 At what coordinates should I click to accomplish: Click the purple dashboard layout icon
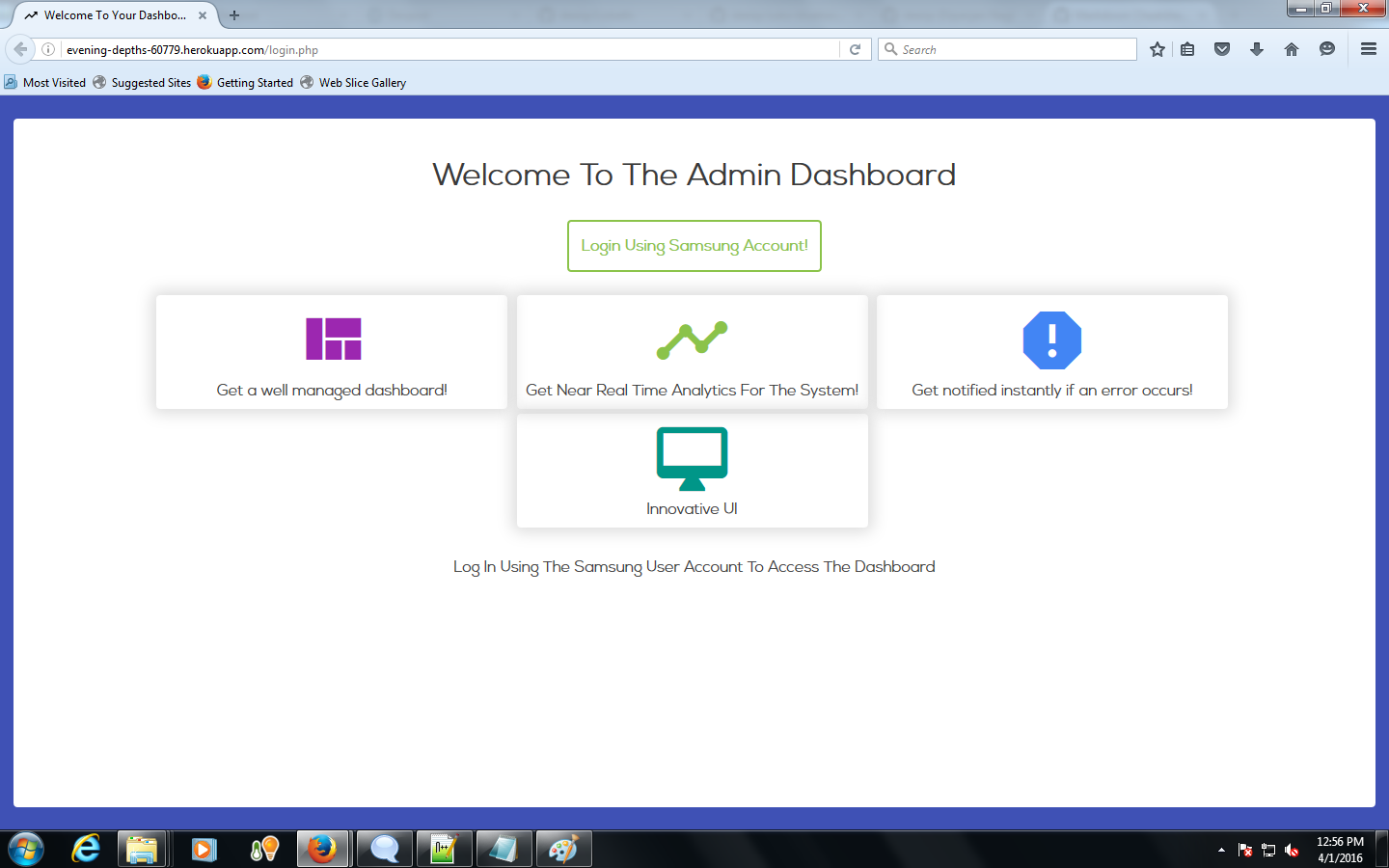(333, 339)
